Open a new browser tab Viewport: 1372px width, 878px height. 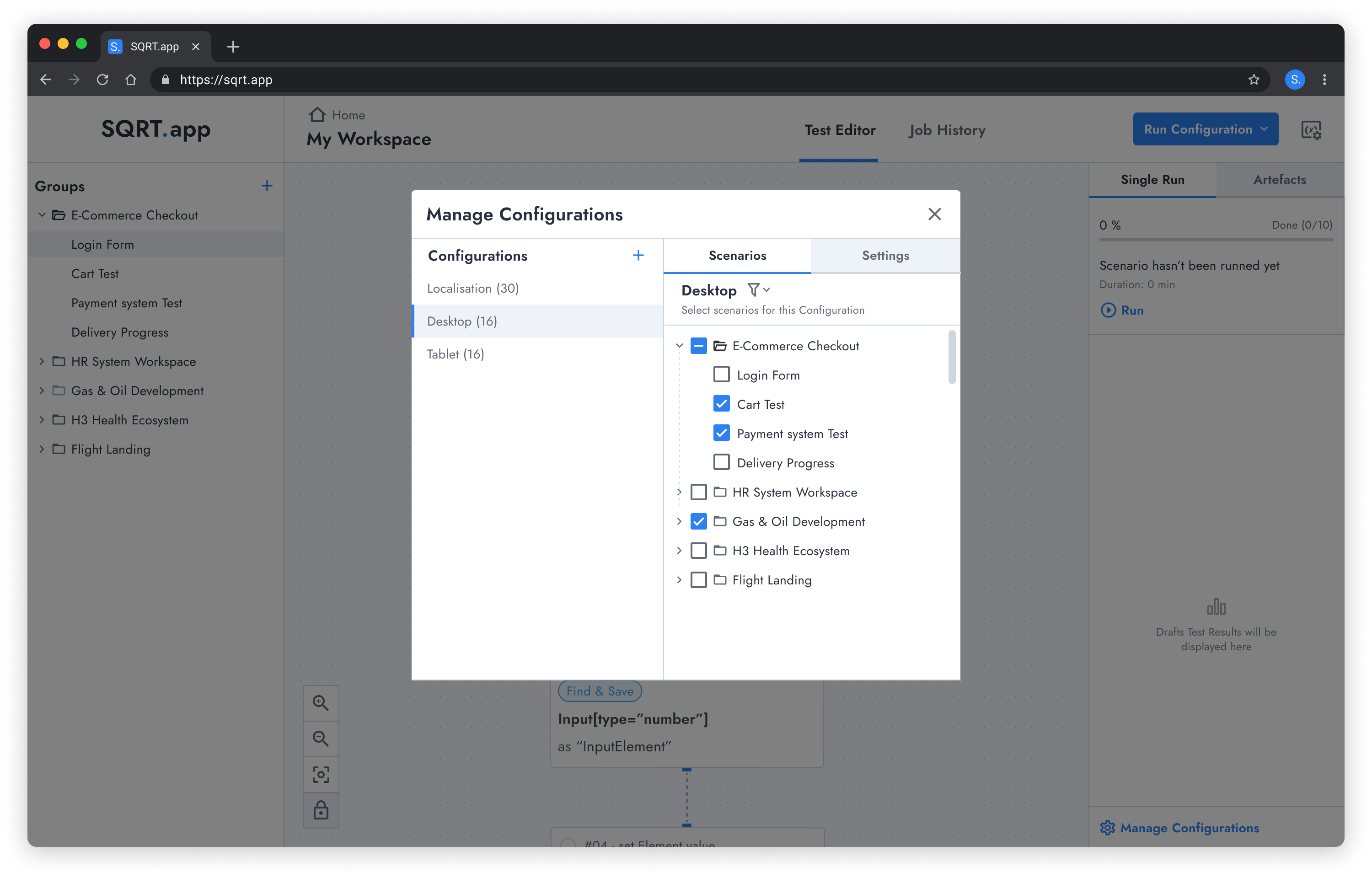tap(233, 47)
